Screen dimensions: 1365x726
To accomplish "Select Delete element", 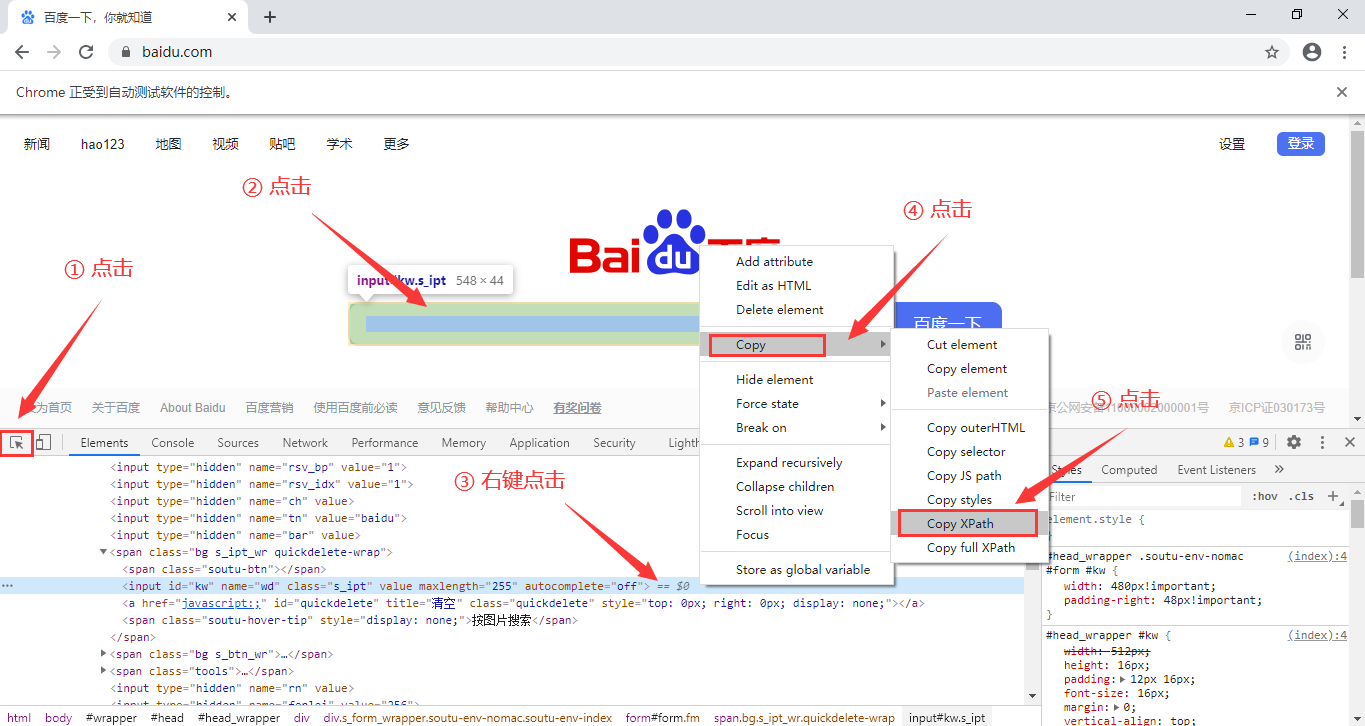I will pyautogui.click(x=797, y=309).
